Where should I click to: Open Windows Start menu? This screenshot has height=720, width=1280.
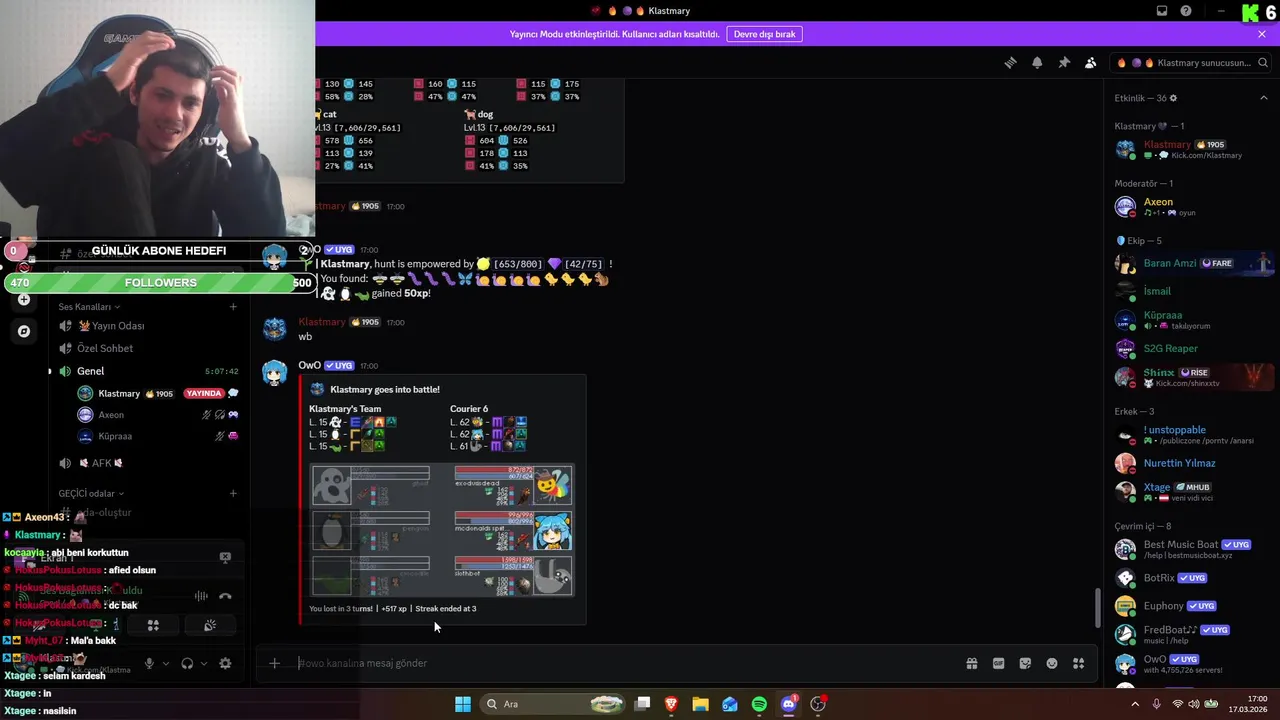463,704
